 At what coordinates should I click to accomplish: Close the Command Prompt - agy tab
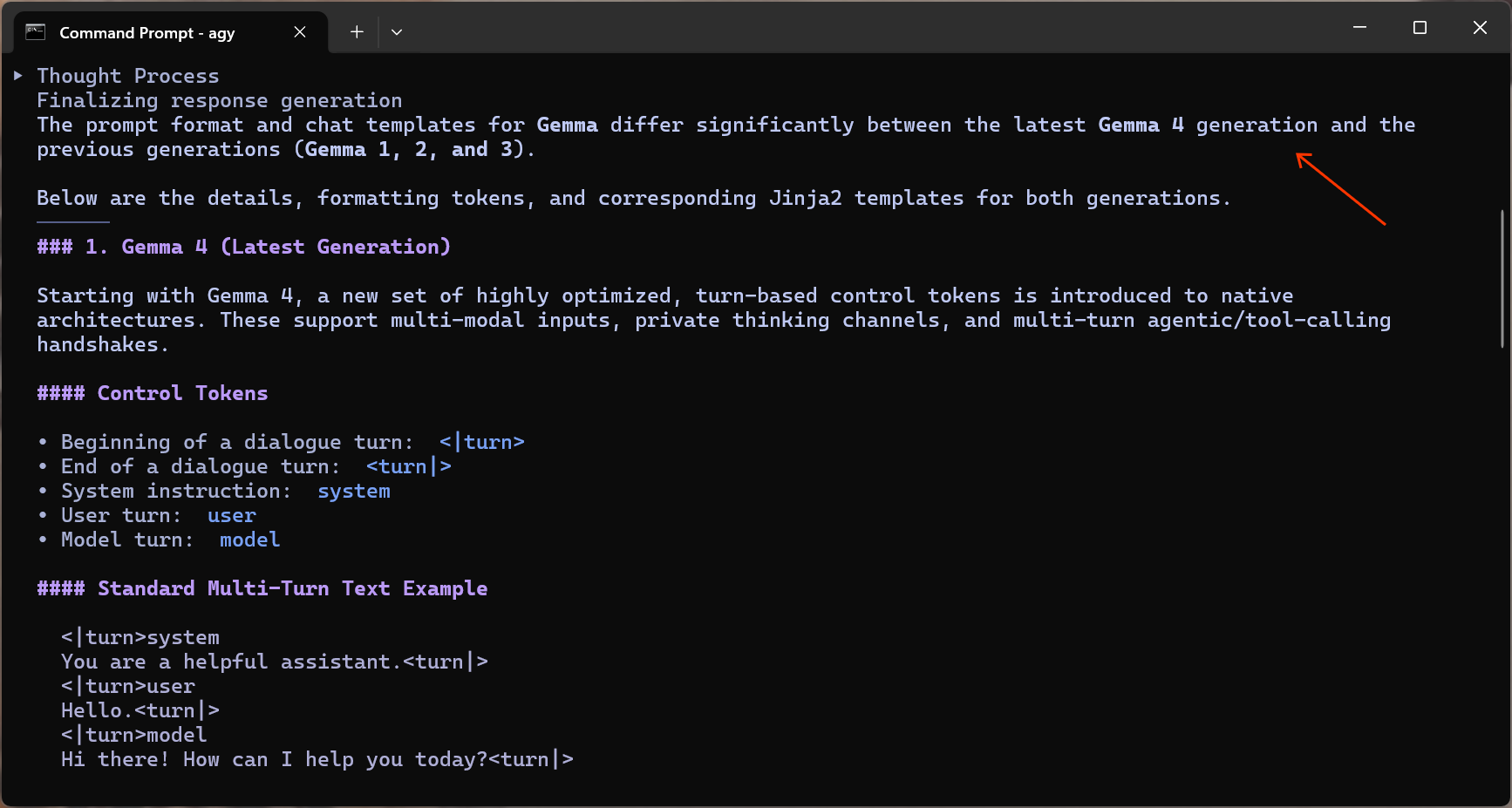point(300,32)
